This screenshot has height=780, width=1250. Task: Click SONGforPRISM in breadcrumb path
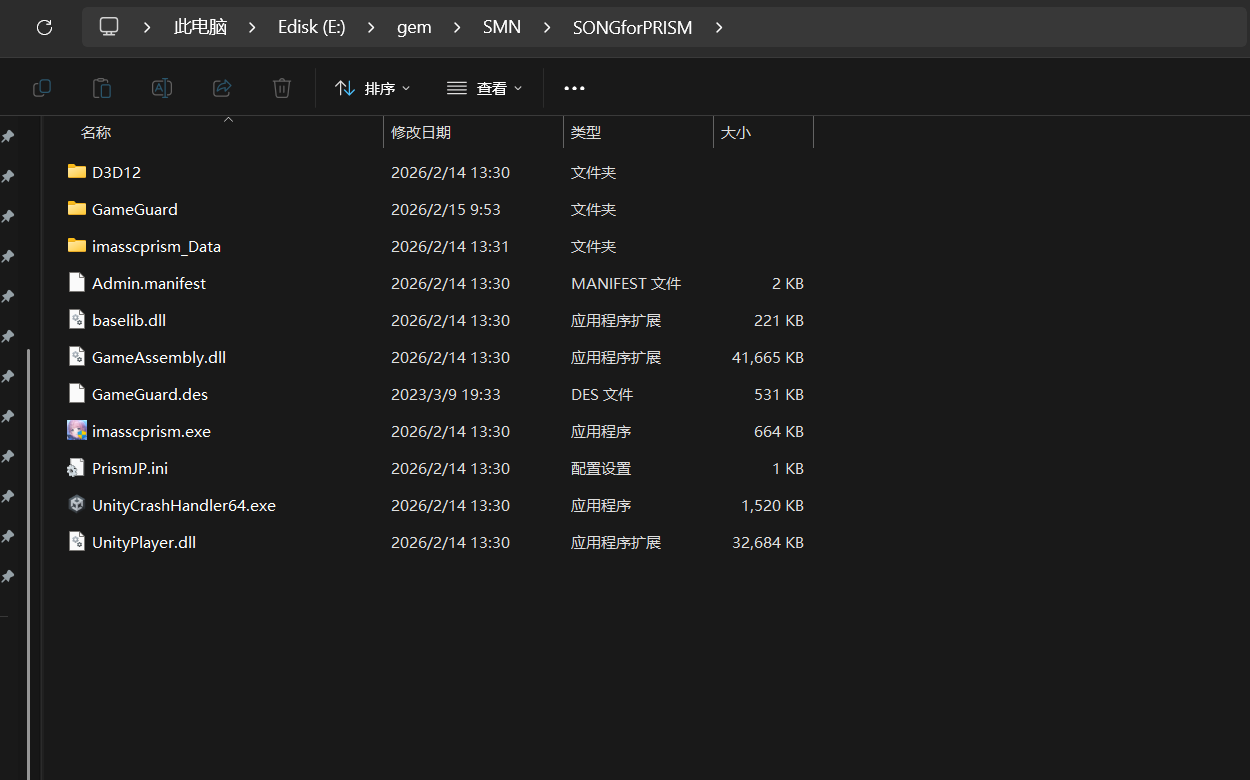point(632,28)
